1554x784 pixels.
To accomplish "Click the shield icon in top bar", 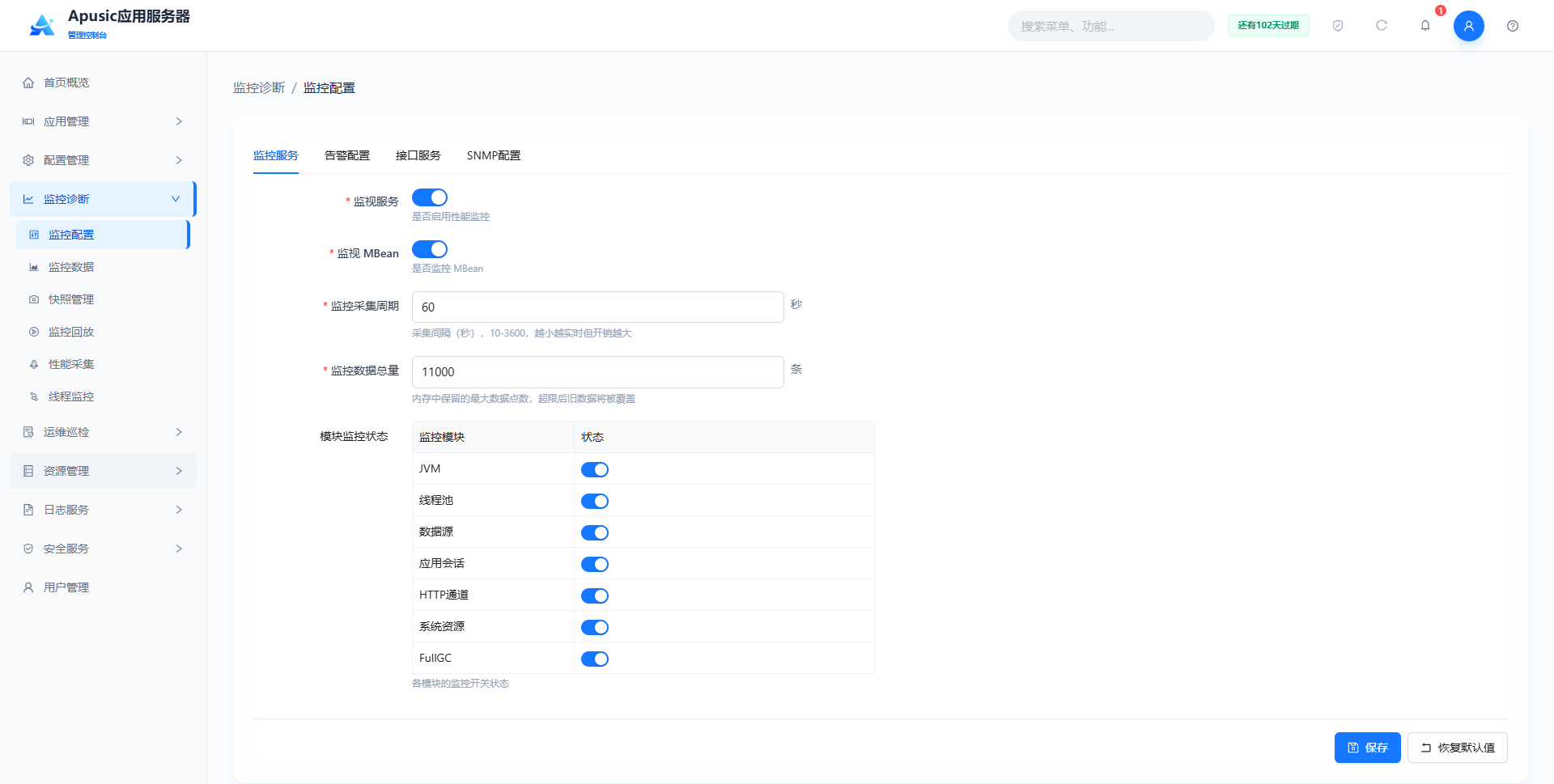I will pyautogui.click(x=1338, y=26).
